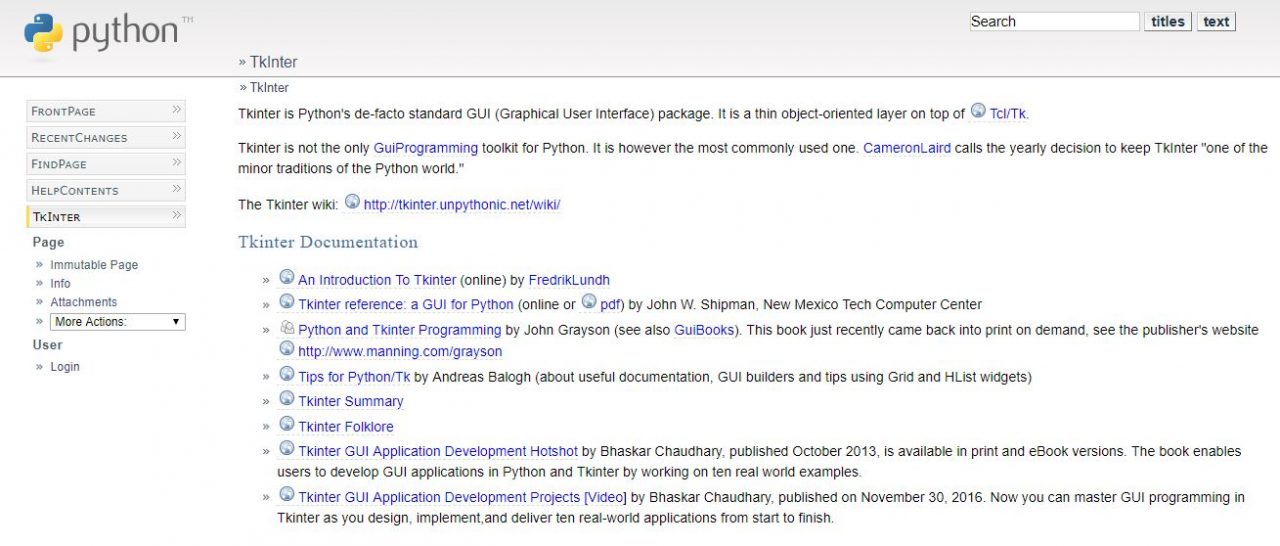Click globe icon before An Introduction To Tkinter
The image size is (1280, 546).
(287, 278)
